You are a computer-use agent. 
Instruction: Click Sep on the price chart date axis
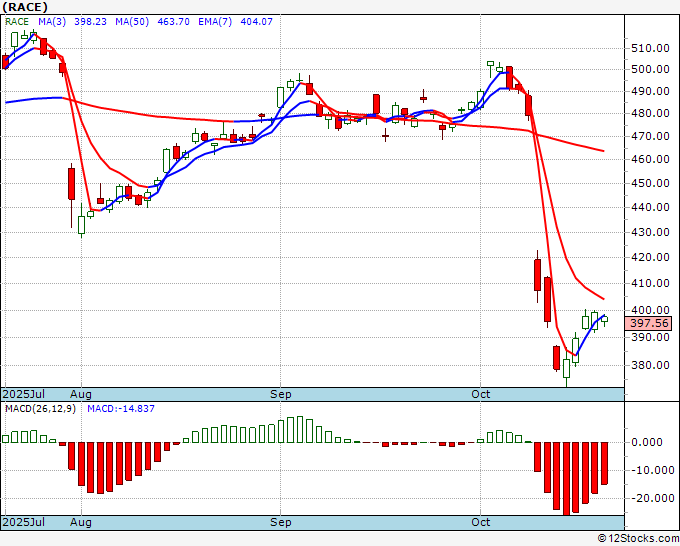coord(281,394)
